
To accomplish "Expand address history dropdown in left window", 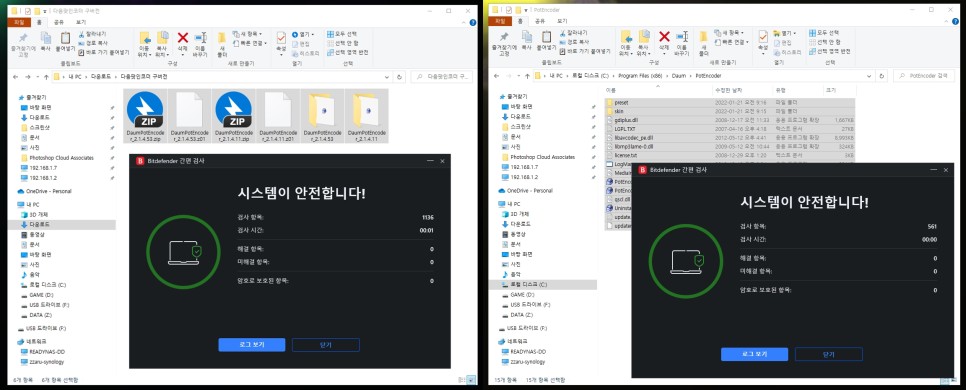I will [387, 77].
